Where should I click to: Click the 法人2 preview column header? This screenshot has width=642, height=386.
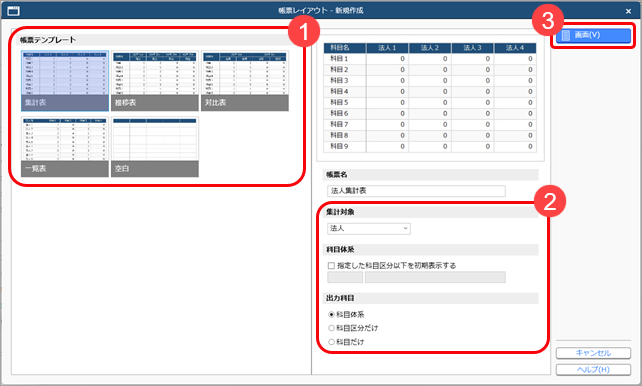pos(430,48)
